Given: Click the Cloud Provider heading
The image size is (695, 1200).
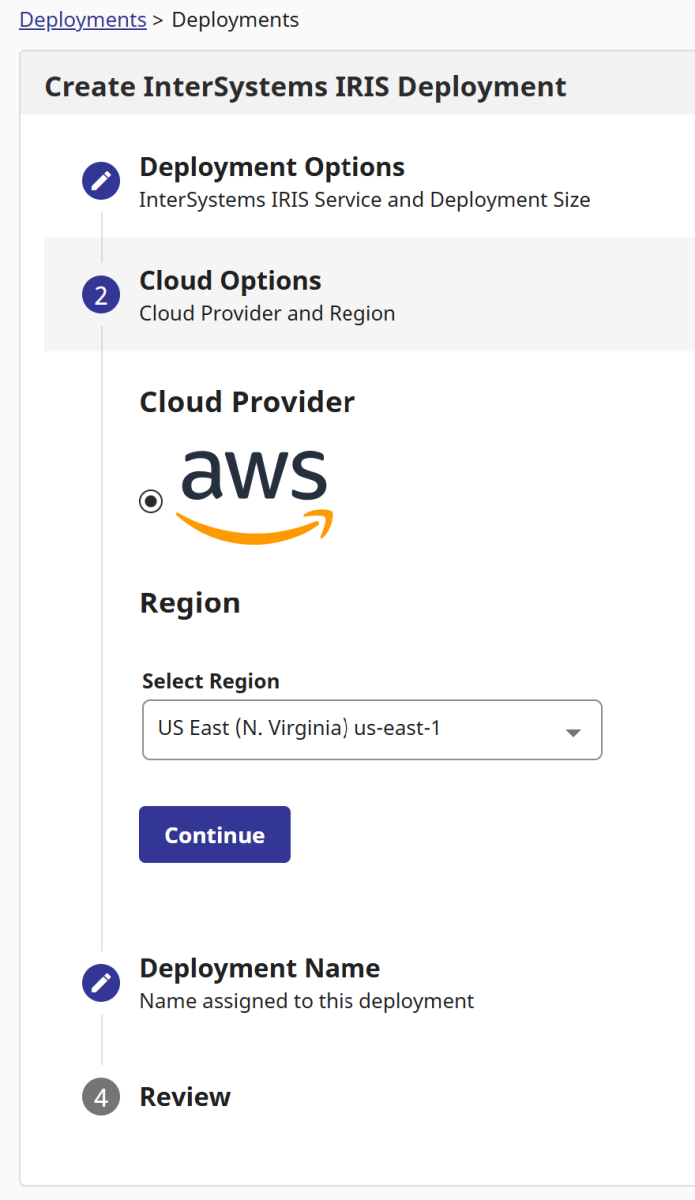Looking at the screenshot, I should coord(247,402).
